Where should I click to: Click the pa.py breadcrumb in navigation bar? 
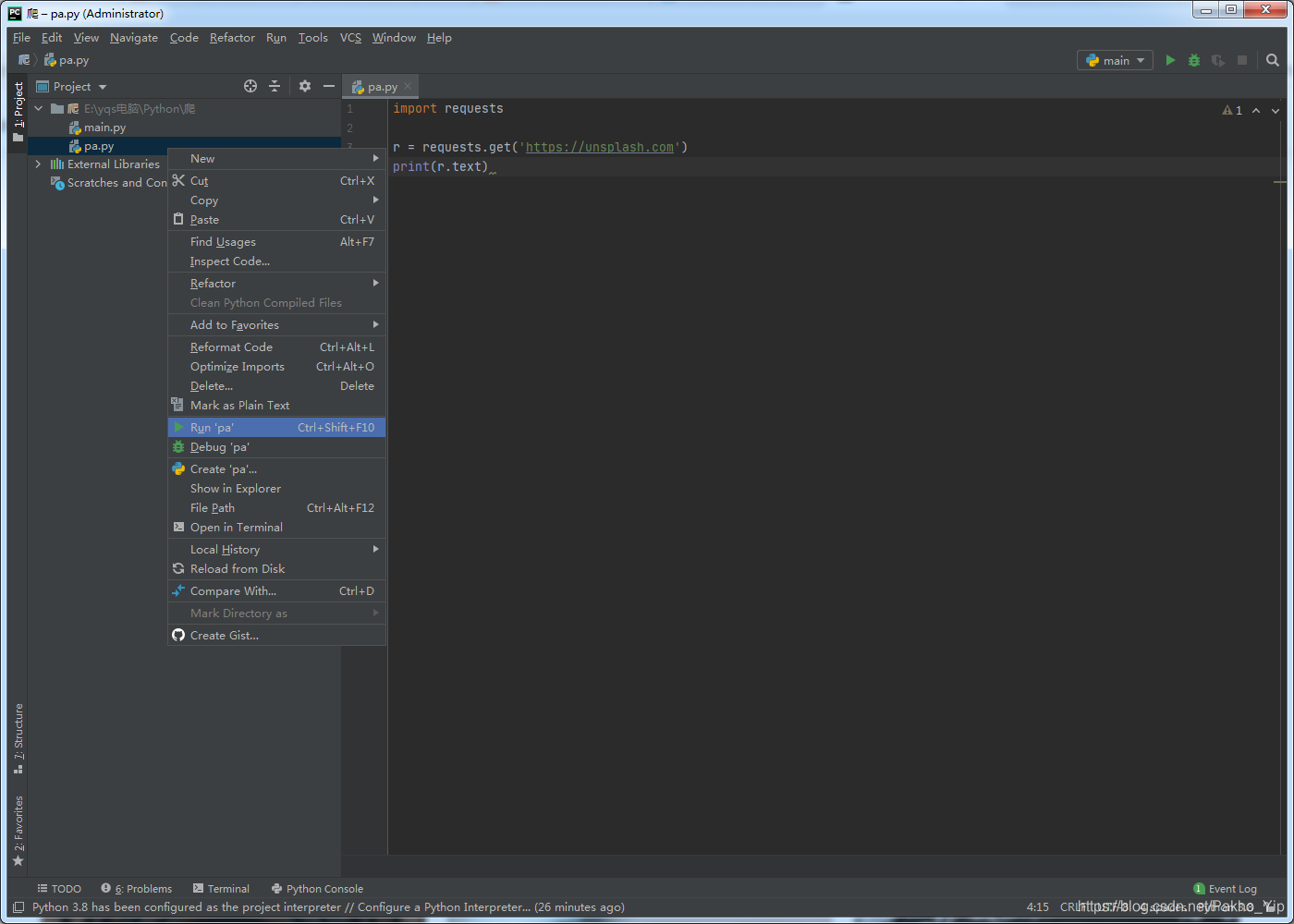[x=67, y=60]
